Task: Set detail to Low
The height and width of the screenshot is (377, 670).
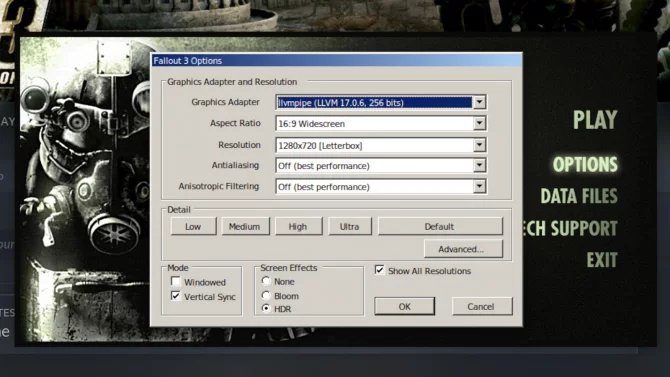Action: click(194, 227)
